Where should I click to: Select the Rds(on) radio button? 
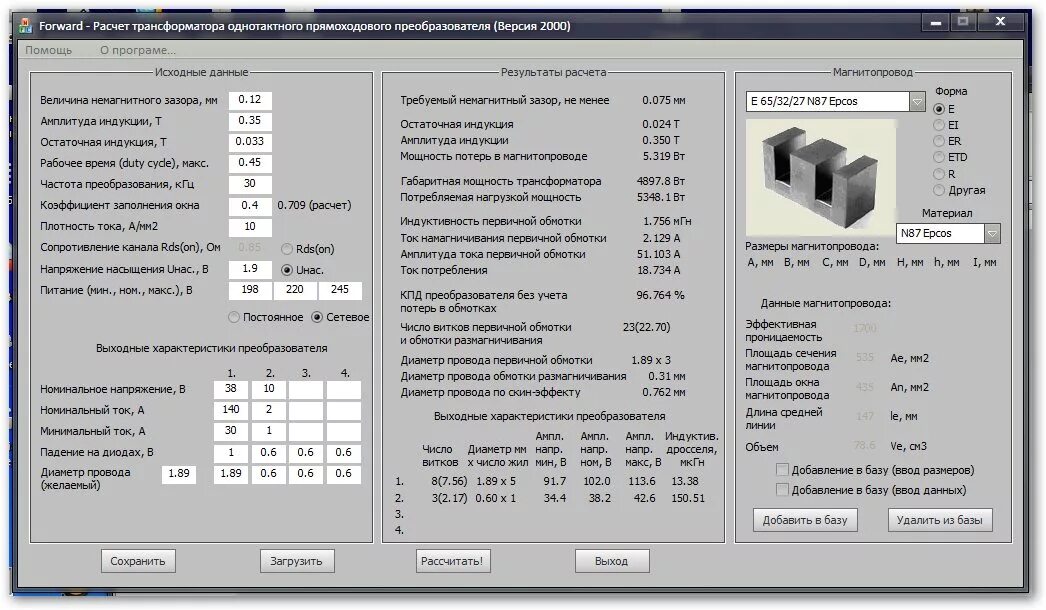pyautogui.click(x=287, y=249)
